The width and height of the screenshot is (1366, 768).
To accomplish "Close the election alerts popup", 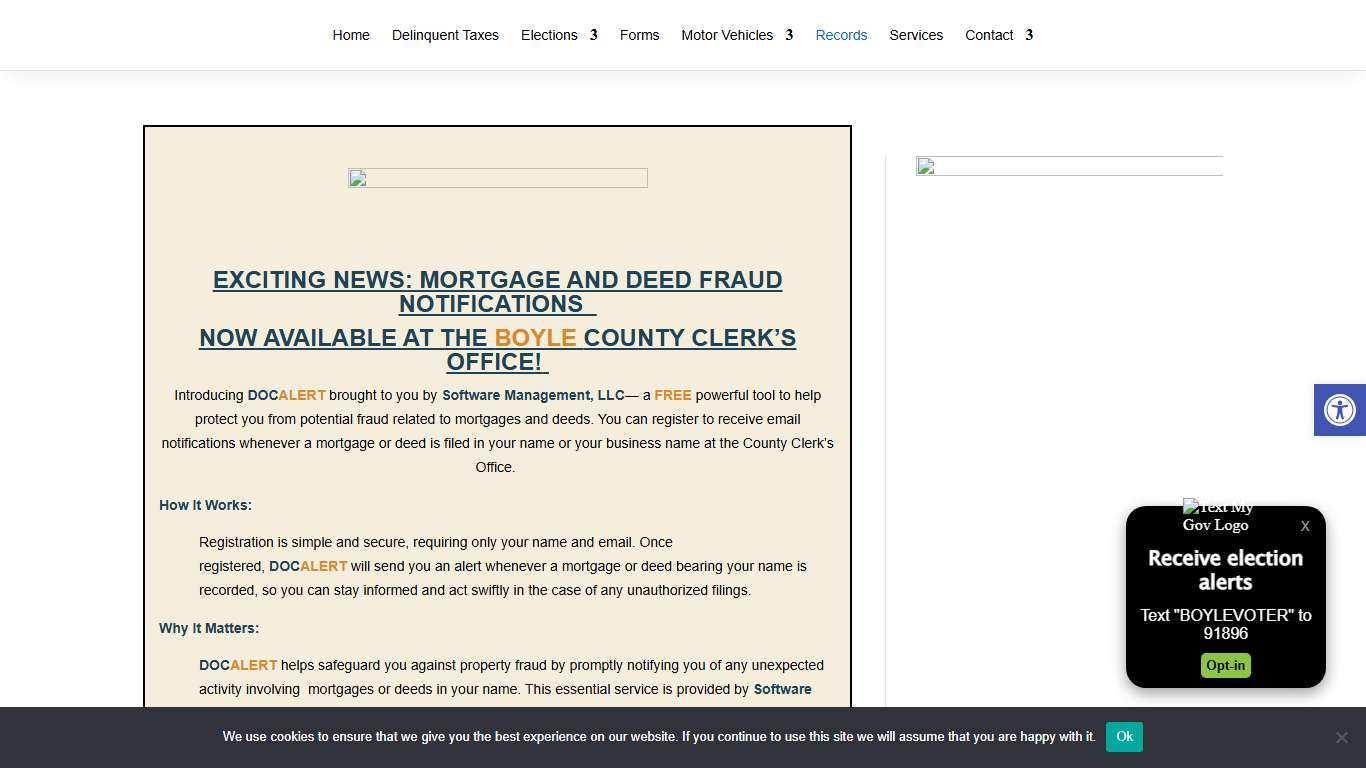I will click(1304, 526).
